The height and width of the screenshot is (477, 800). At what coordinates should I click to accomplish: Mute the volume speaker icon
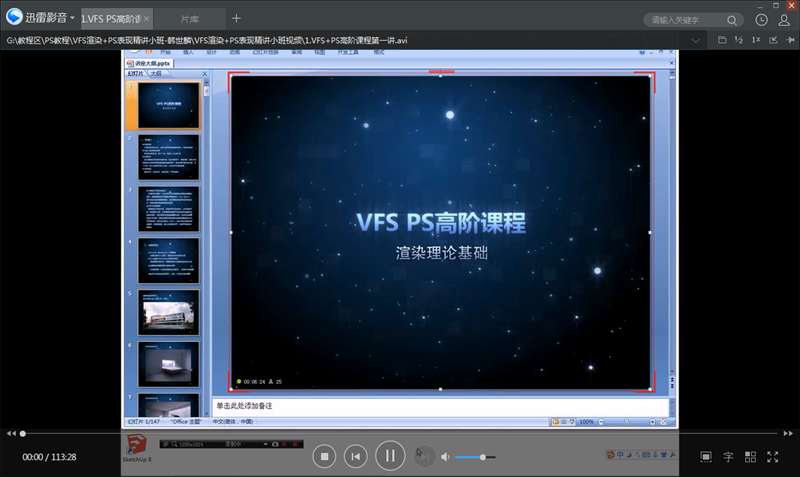coord(445,457)
